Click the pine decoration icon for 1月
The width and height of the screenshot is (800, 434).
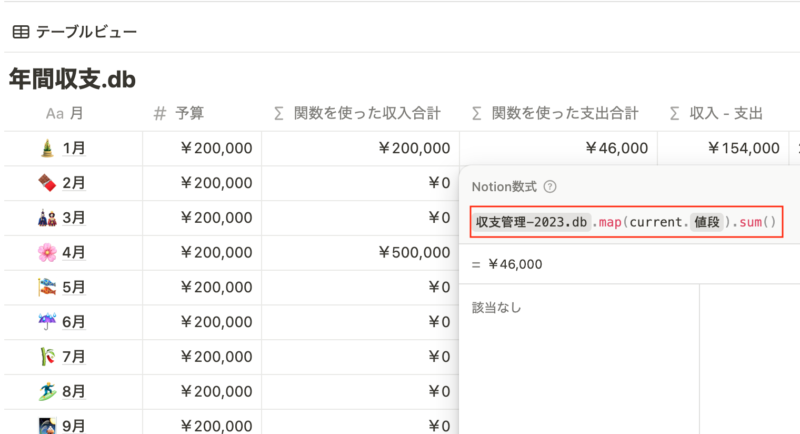(x=47, y=148)
